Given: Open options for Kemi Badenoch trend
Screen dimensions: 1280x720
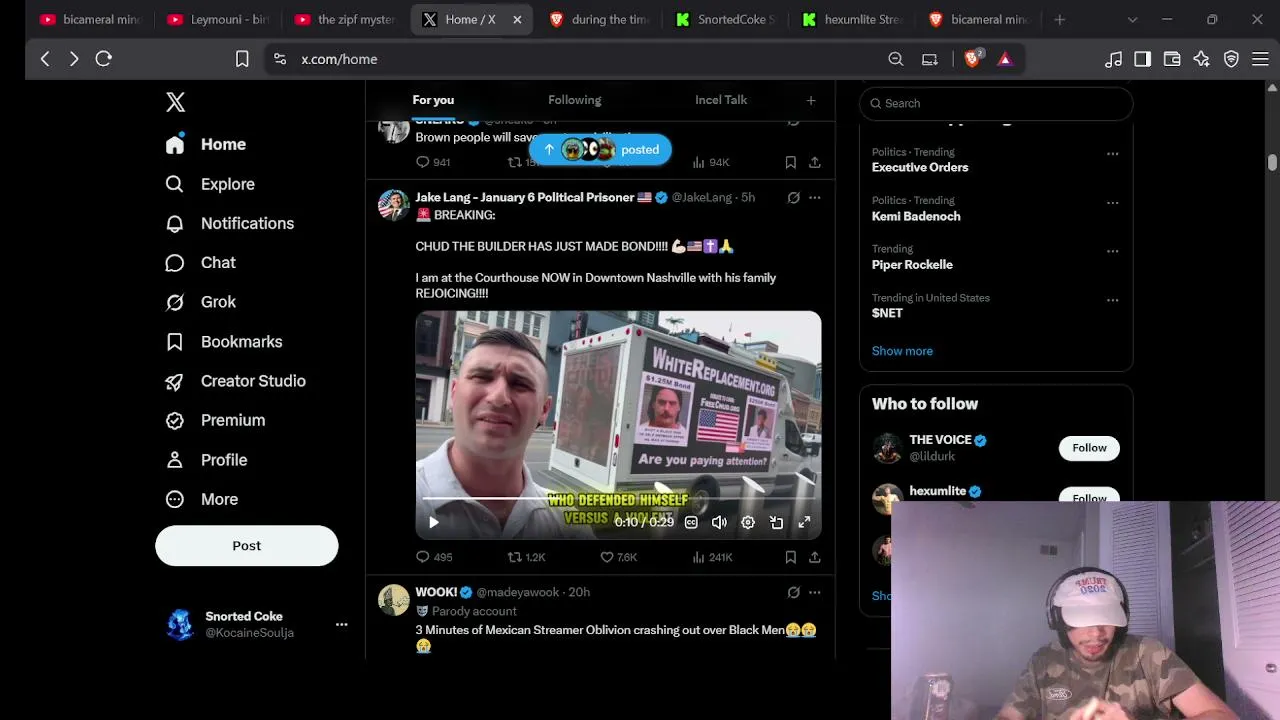Looking at the screenshot, I should pos(1112,203).
